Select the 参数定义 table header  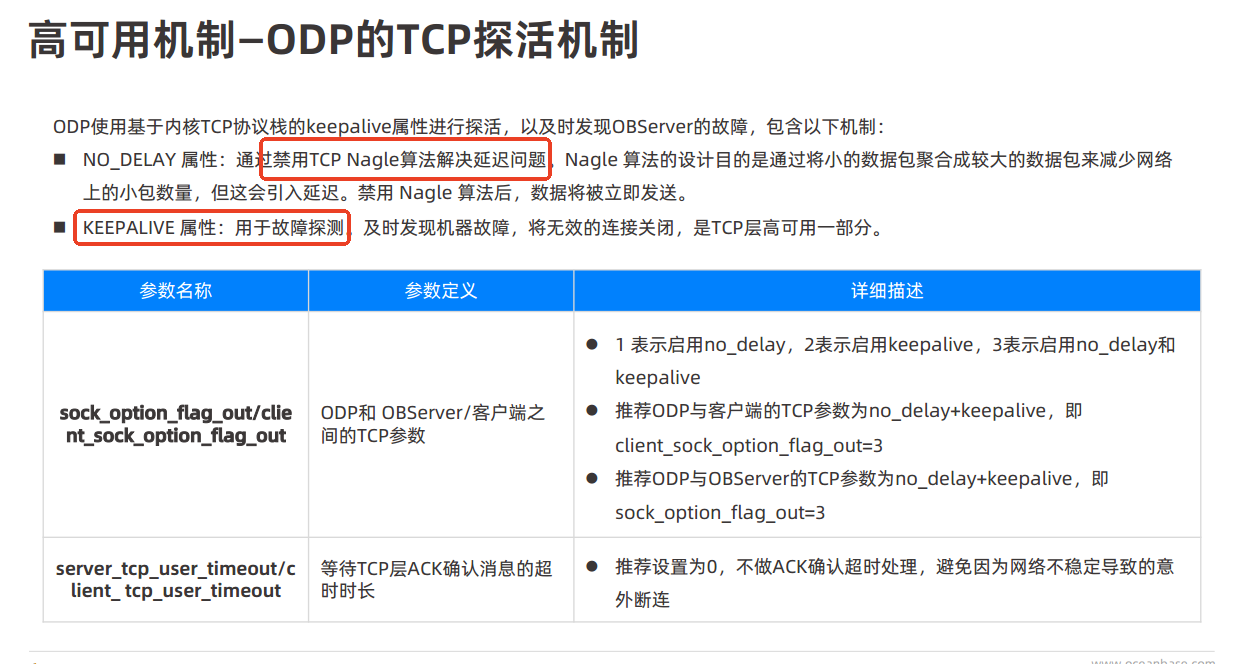click(440, 291)
